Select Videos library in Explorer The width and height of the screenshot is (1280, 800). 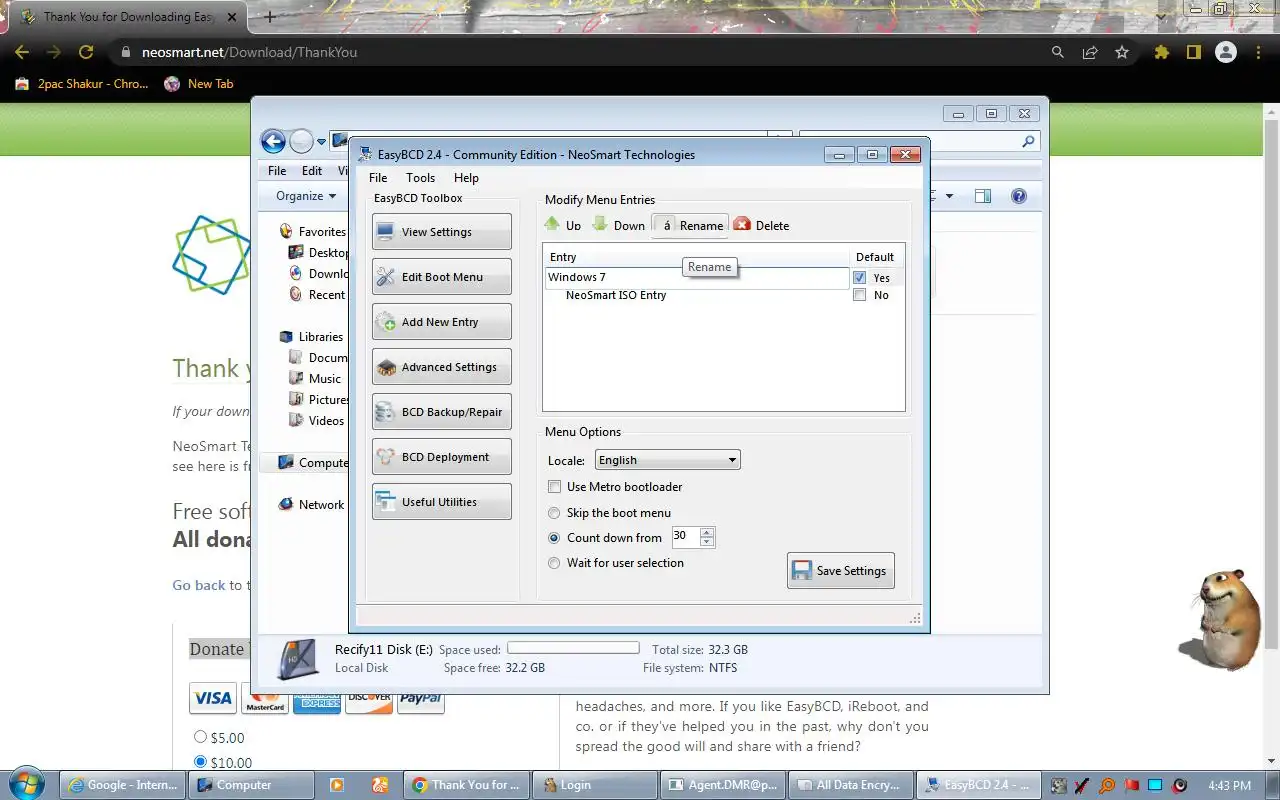[x=326, y=421]
